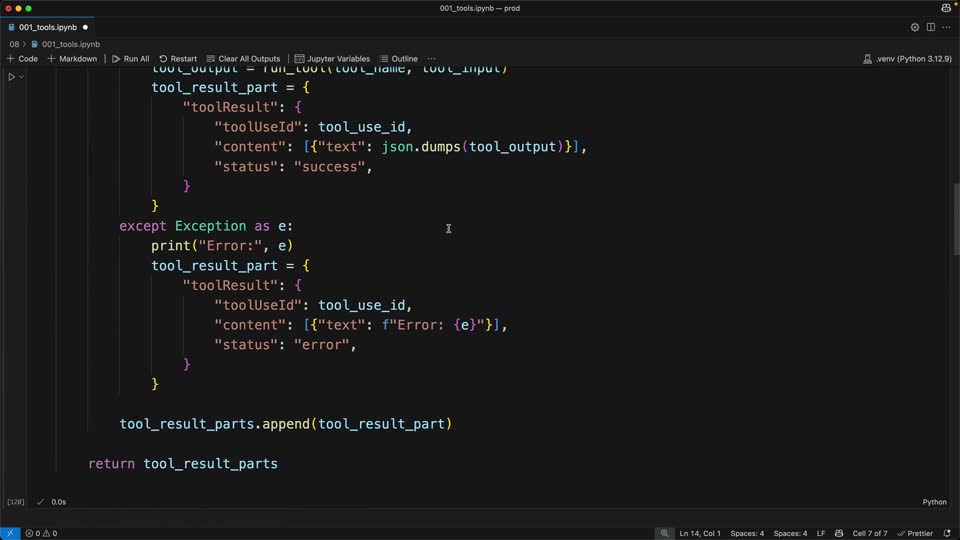Click the notebook file icon in tab

[x=12, y=27]
